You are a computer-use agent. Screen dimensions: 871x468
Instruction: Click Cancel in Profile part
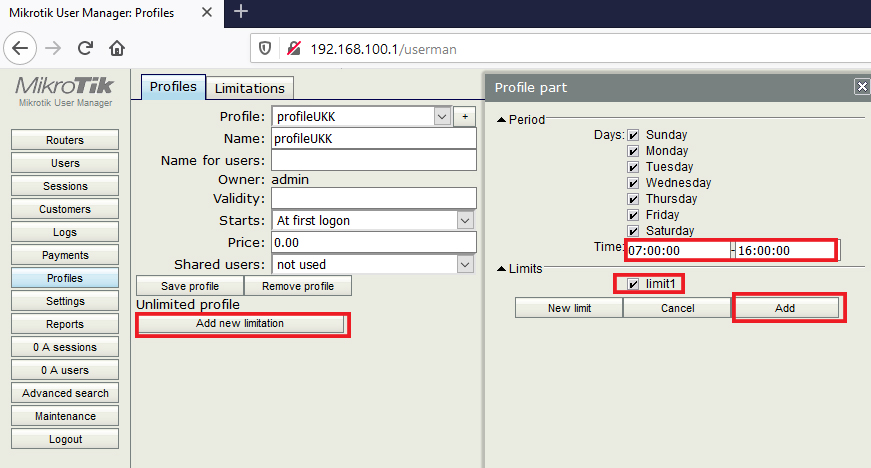[x=677, y=308]
